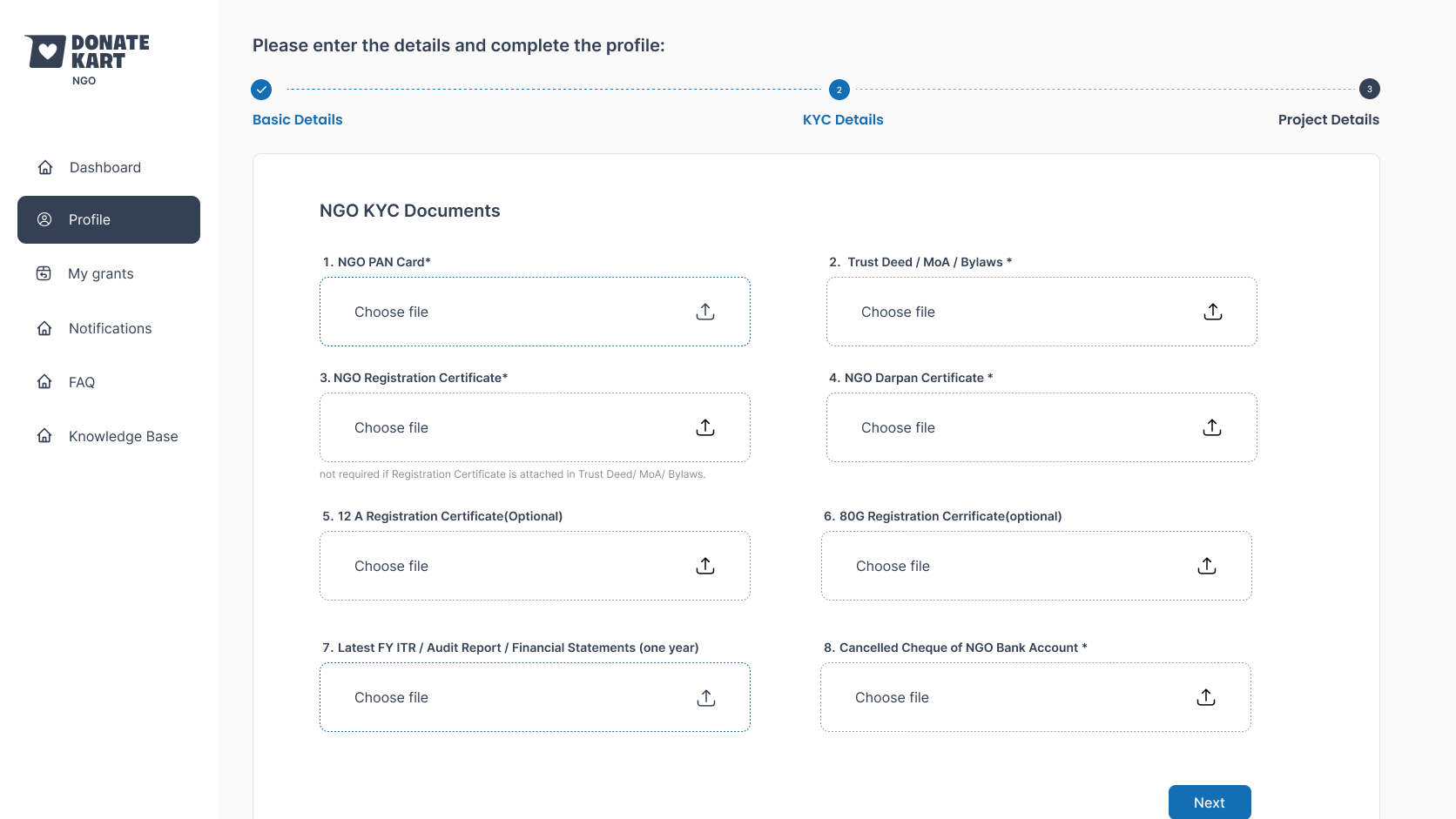Click upload icon for Trust Deed / MoA / Bylaws

click(1213, 312)
